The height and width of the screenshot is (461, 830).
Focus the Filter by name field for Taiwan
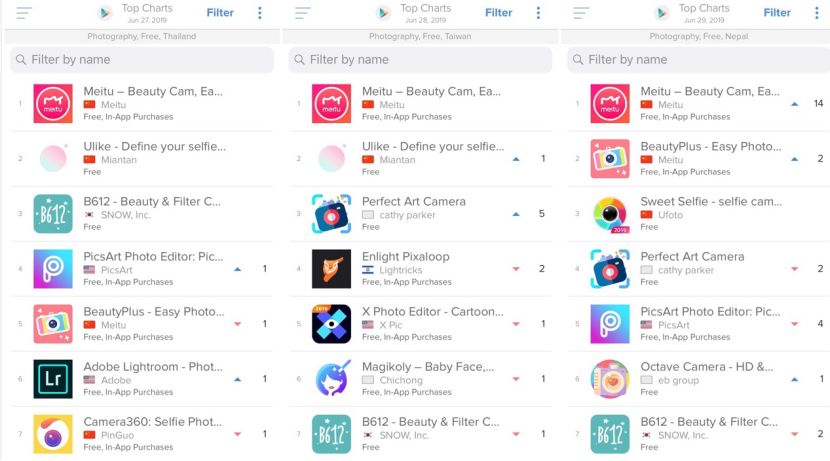click(x=420, y=59)
